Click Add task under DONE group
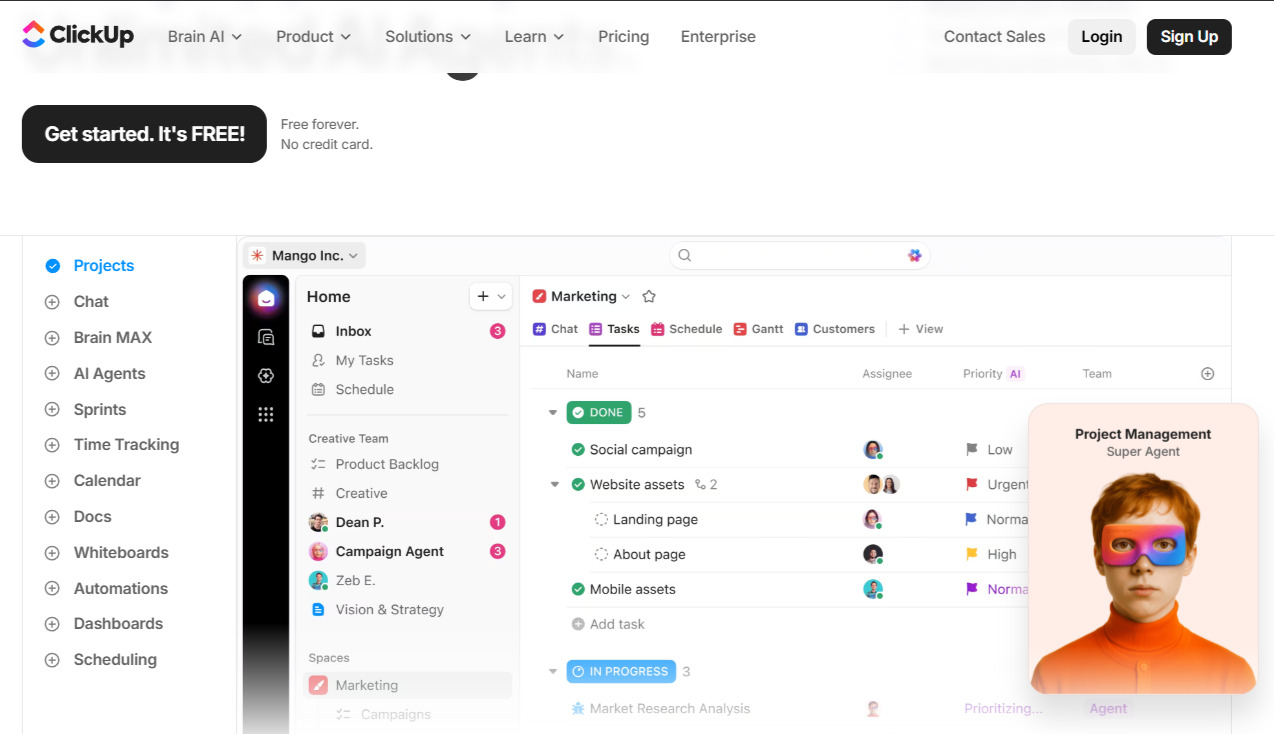This screenshot has width=1274, height=734. click(608, 624)
